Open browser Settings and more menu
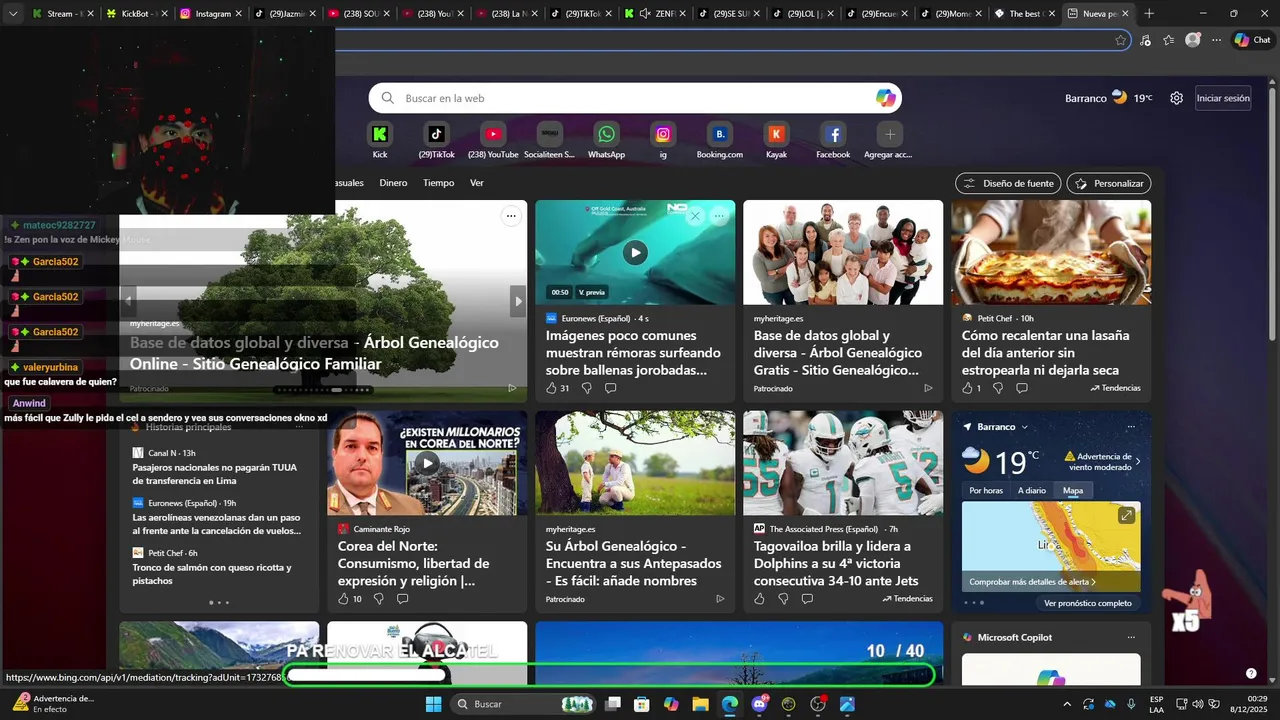This screenshot has width=1280, height=720. (x=1216, y=40)
